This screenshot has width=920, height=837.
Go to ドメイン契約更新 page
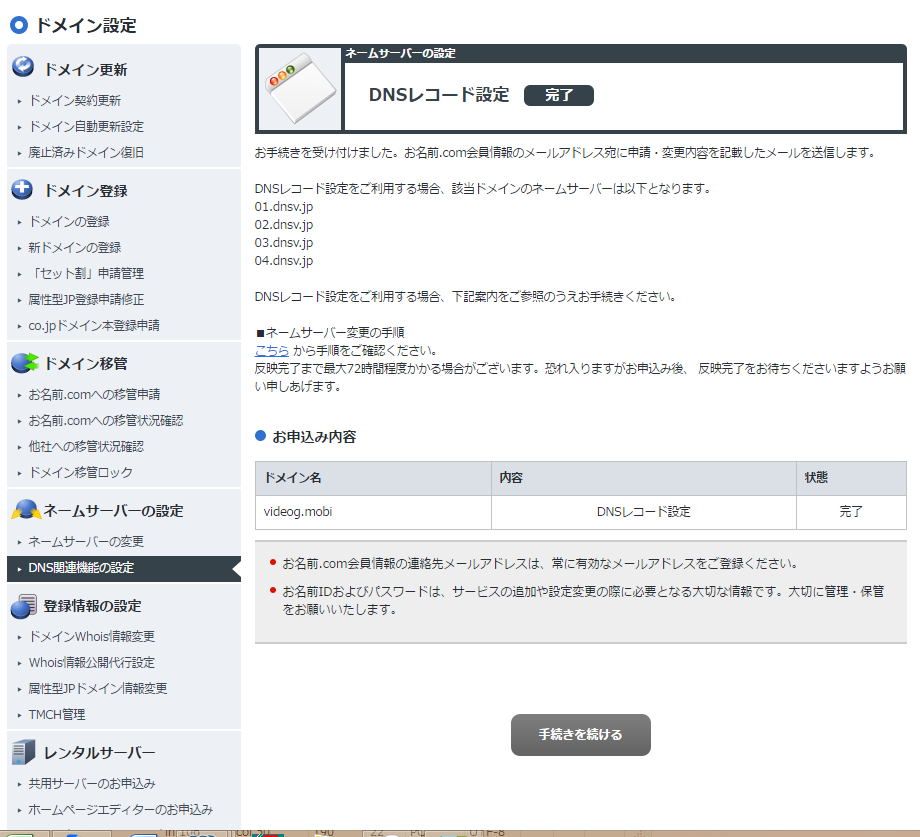pyautogui.click(x=75, y=101)
